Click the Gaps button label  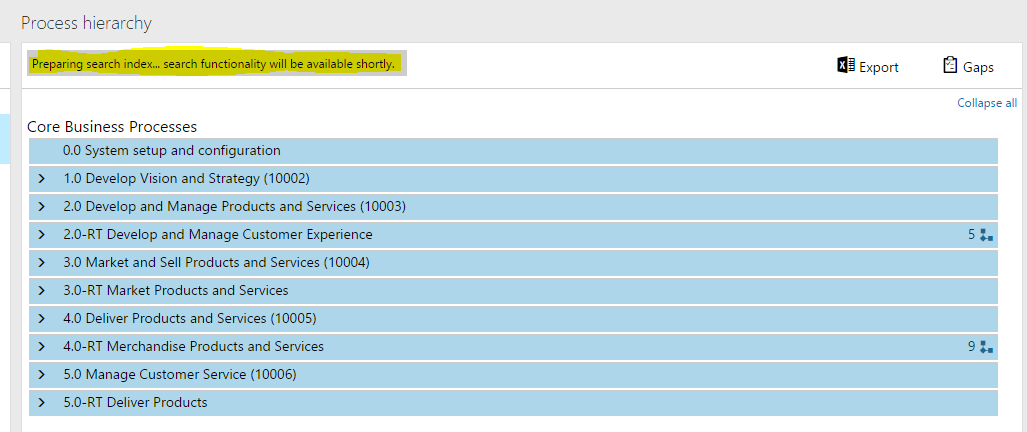978,67
